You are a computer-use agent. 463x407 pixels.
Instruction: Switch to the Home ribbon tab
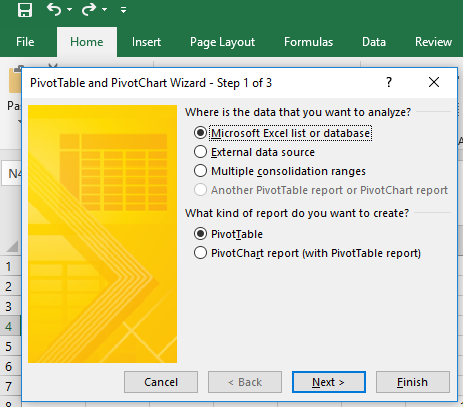[x=87, y=42]
